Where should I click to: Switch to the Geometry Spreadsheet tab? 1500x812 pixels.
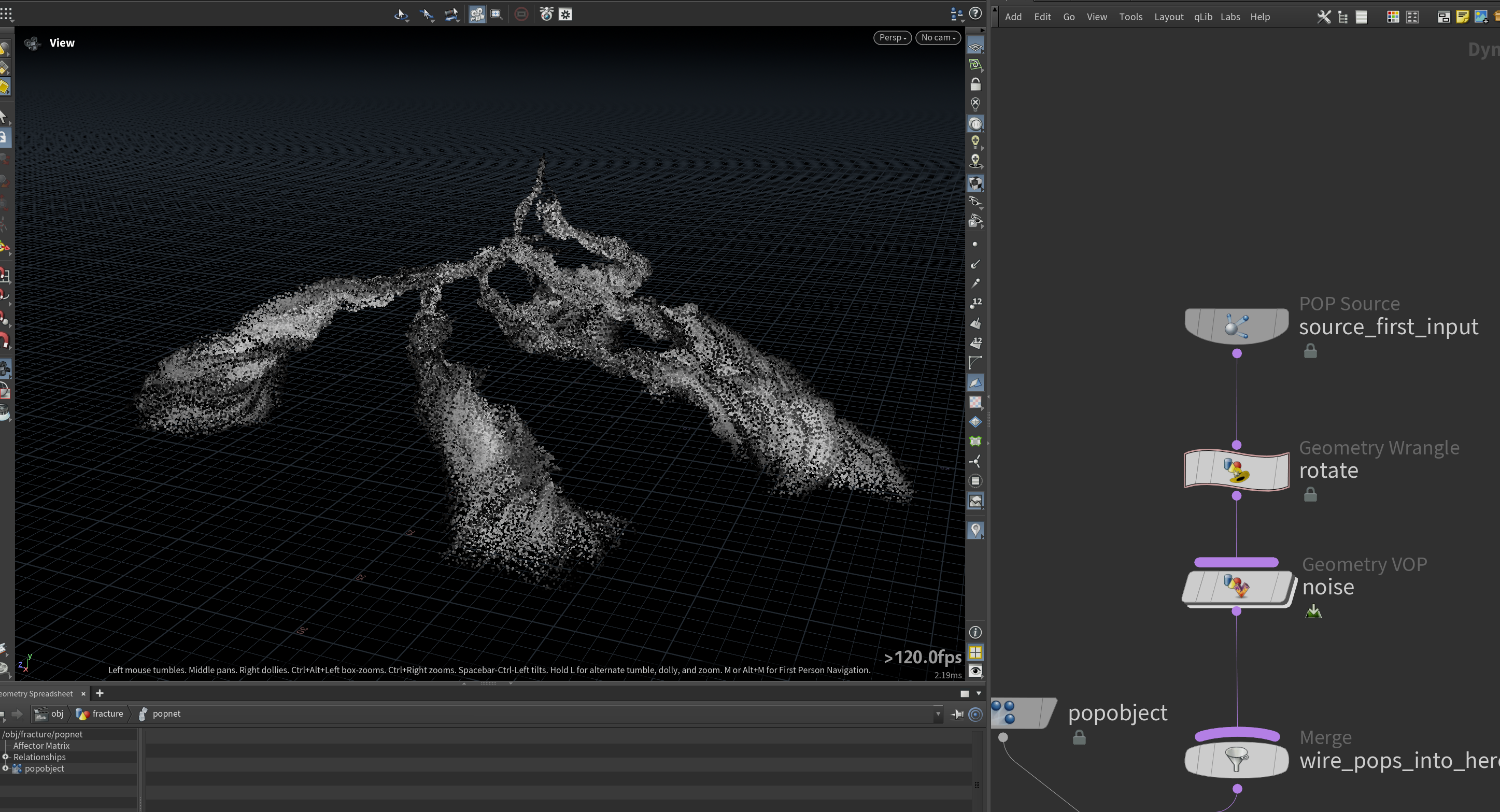pyautogui.click(x=37, y=693)
